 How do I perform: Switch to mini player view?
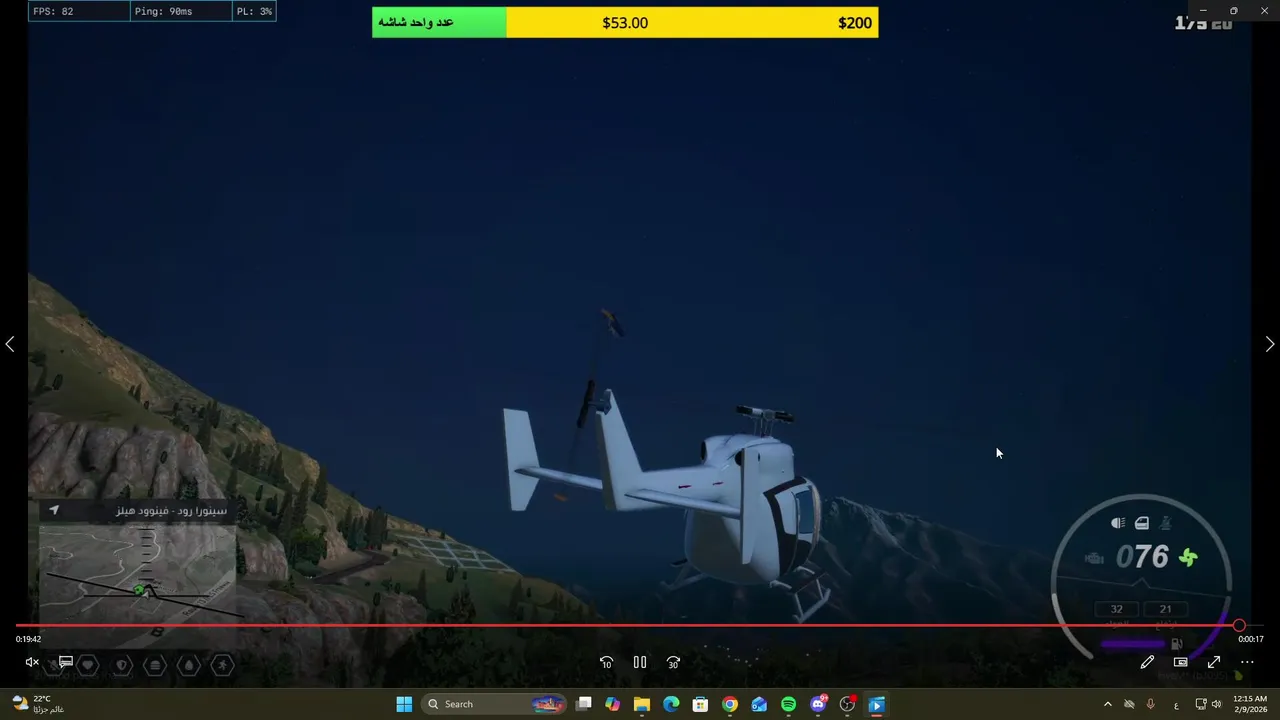(x=1181, y=662)
